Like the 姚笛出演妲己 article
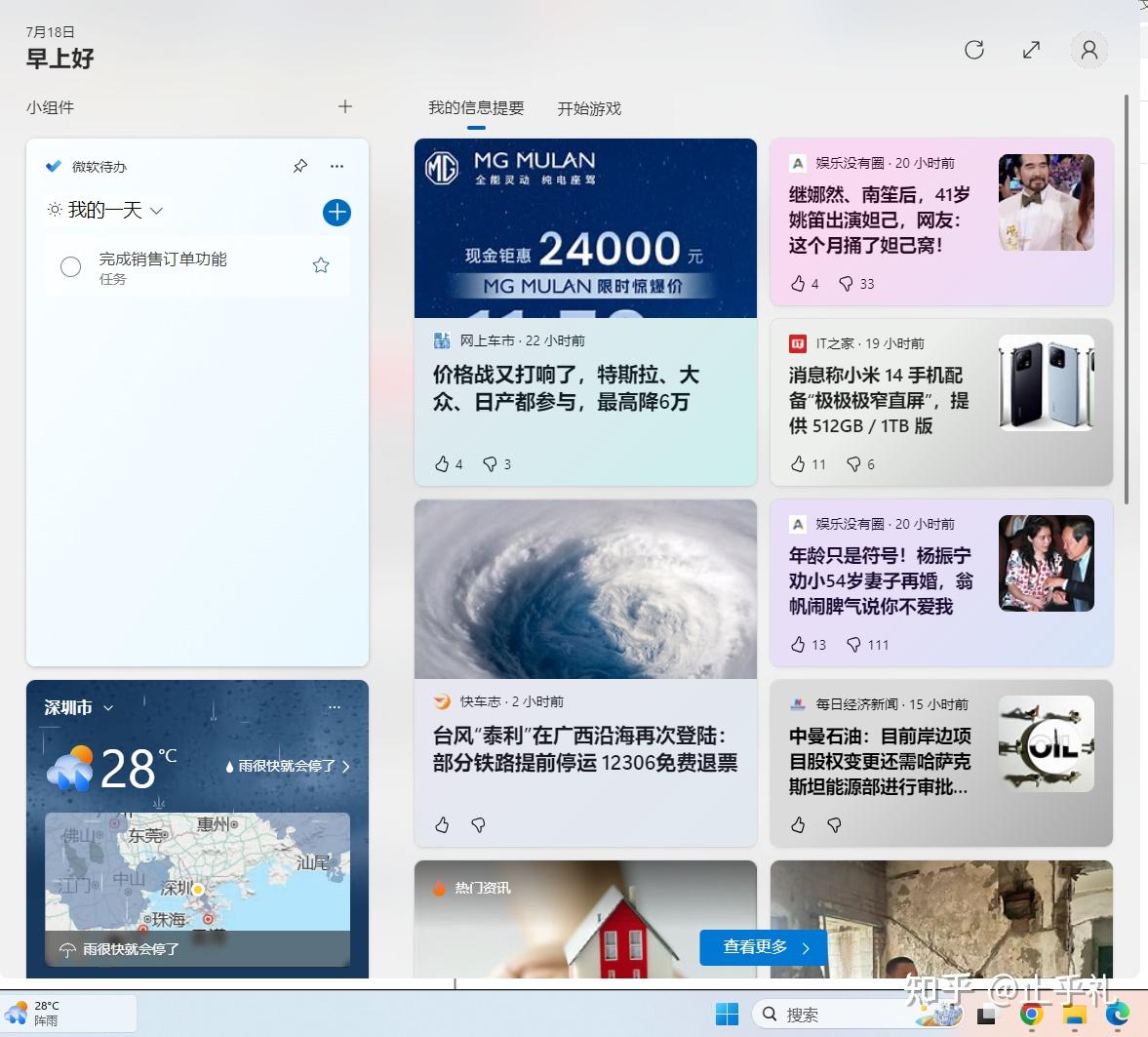The image size is (1148, 1037). 798,284
